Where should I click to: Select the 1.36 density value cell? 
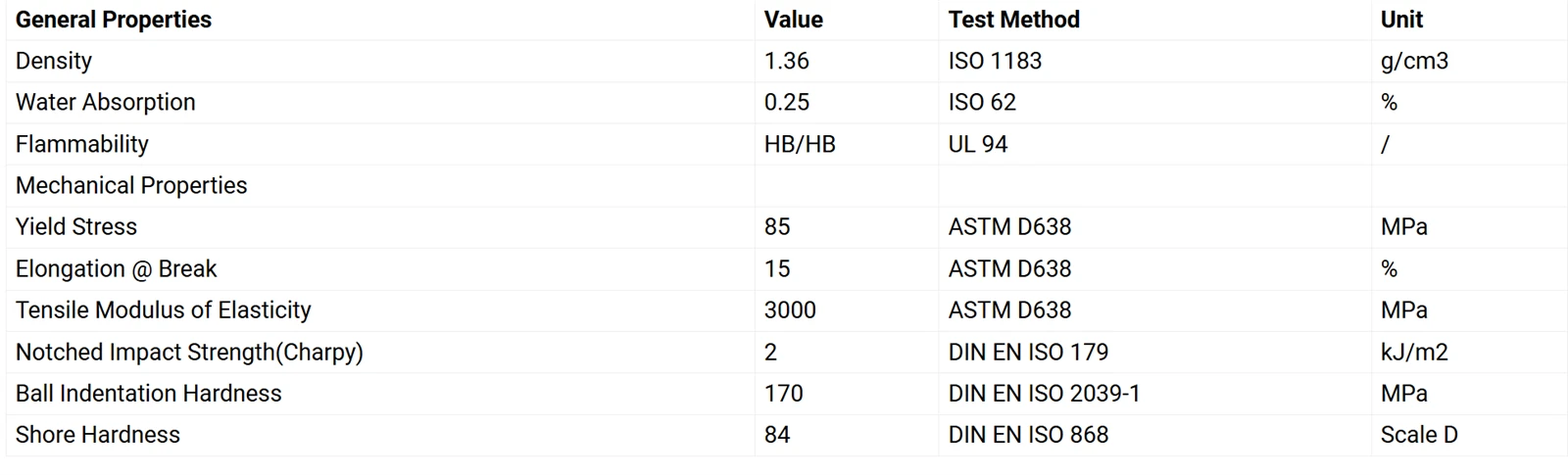(787, 61)
